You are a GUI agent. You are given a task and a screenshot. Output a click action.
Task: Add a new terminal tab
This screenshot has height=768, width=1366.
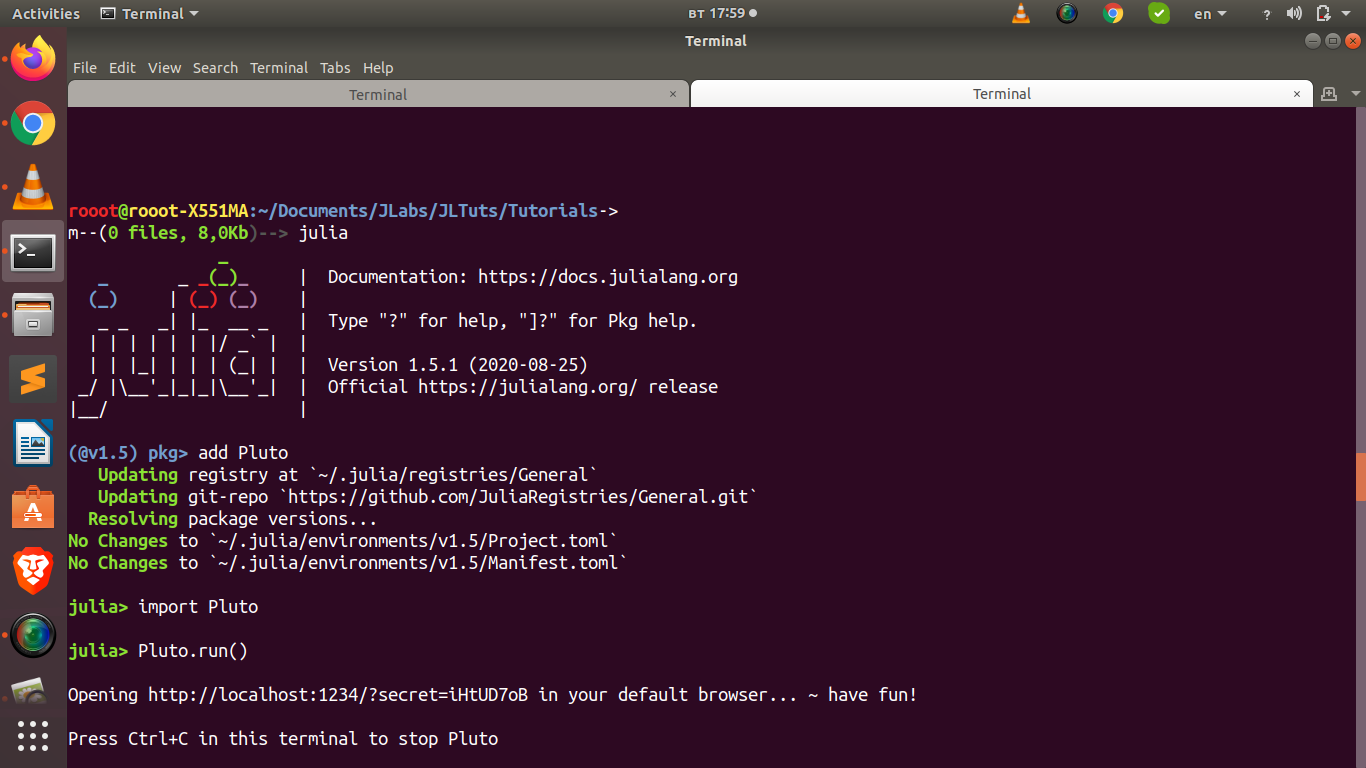pyautogui.click(x=1329, y=94)
